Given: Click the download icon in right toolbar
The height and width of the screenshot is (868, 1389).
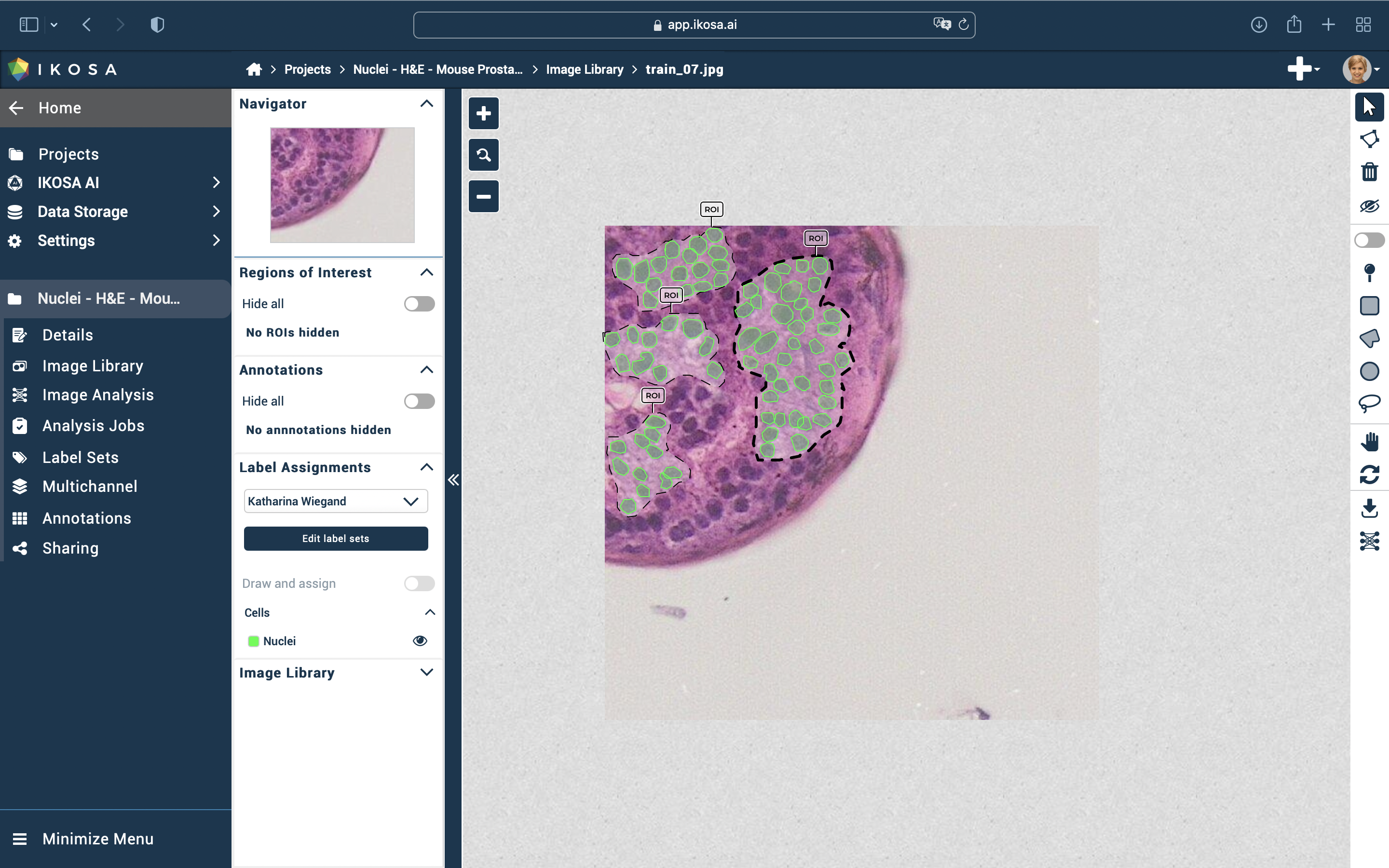Looking at the screenshot, I should pyautogui.click(x=1369, y=508).
